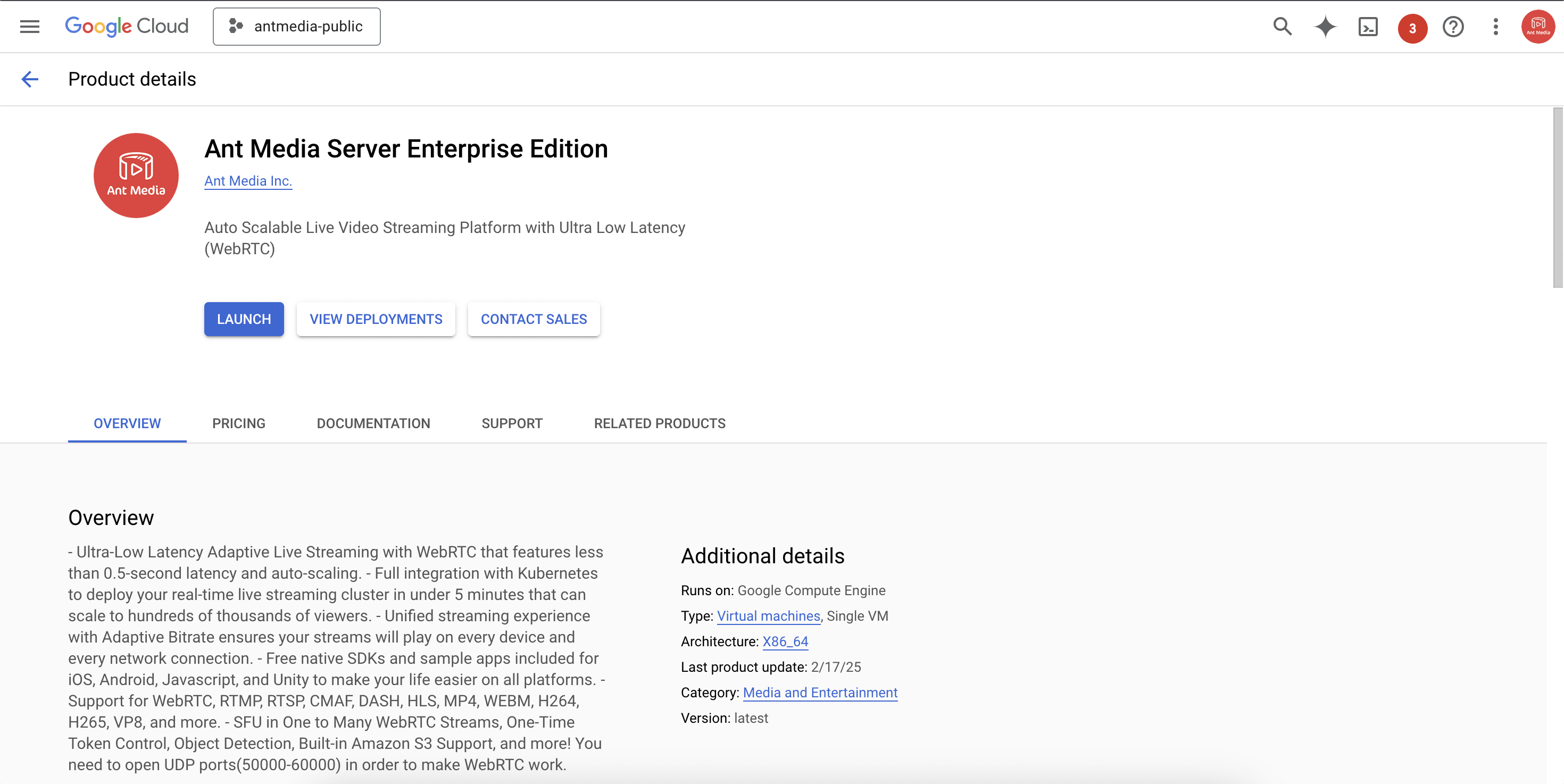Click the search magnifier icon

click(x=1282, y=27)
